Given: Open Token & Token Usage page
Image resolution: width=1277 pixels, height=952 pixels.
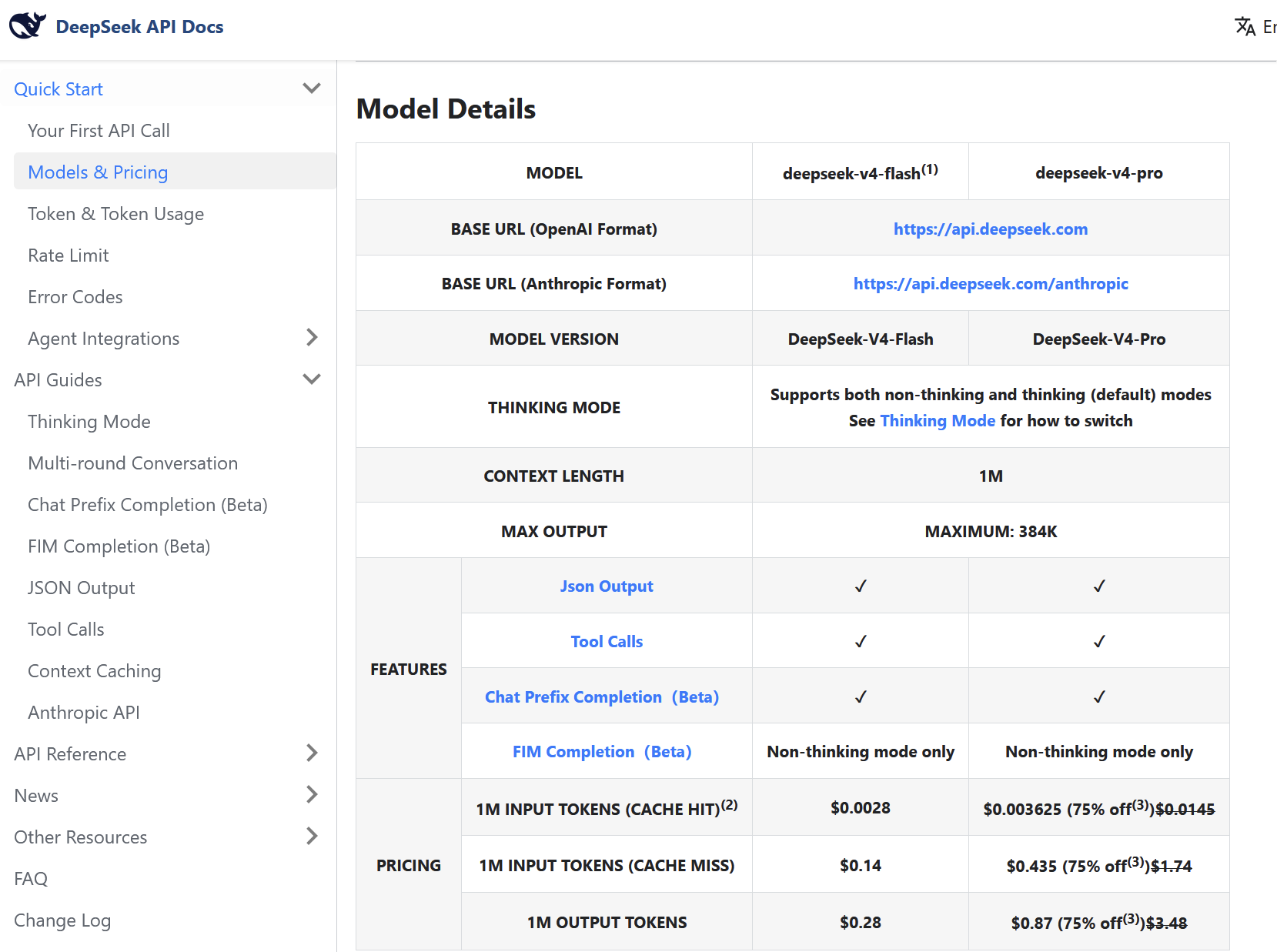Looking at the screenshot, I should click(x=115, y=214).
